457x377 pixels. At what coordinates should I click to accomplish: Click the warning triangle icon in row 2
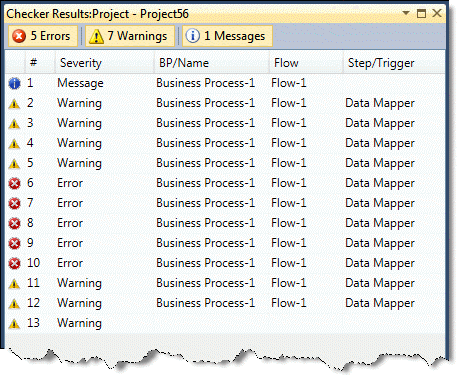(14, 104)
